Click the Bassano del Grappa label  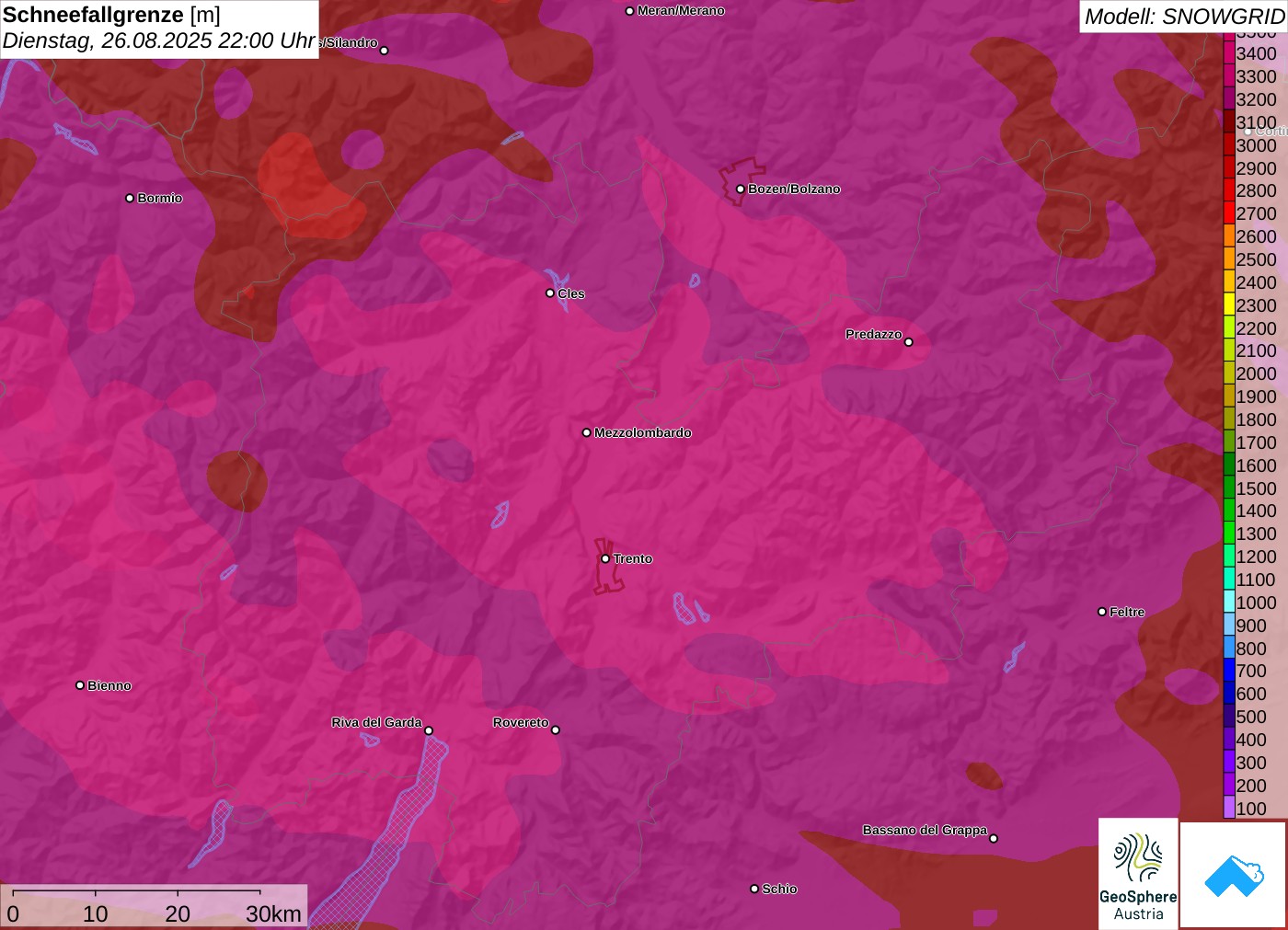click(925, 830)
